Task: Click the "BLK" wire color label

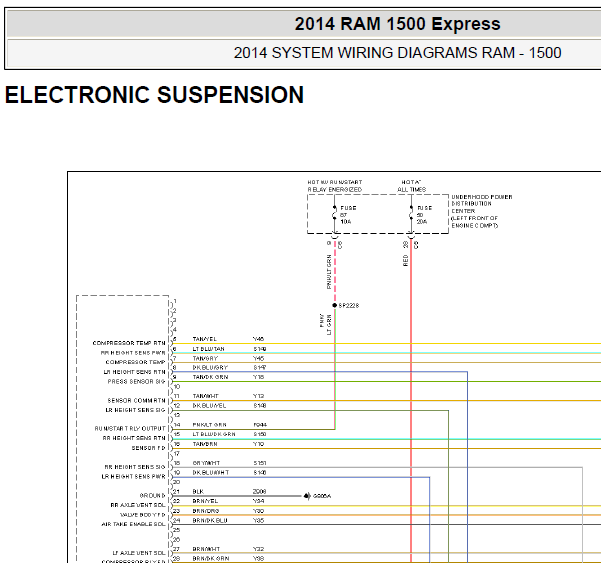Action: click(x=198, y=491)
